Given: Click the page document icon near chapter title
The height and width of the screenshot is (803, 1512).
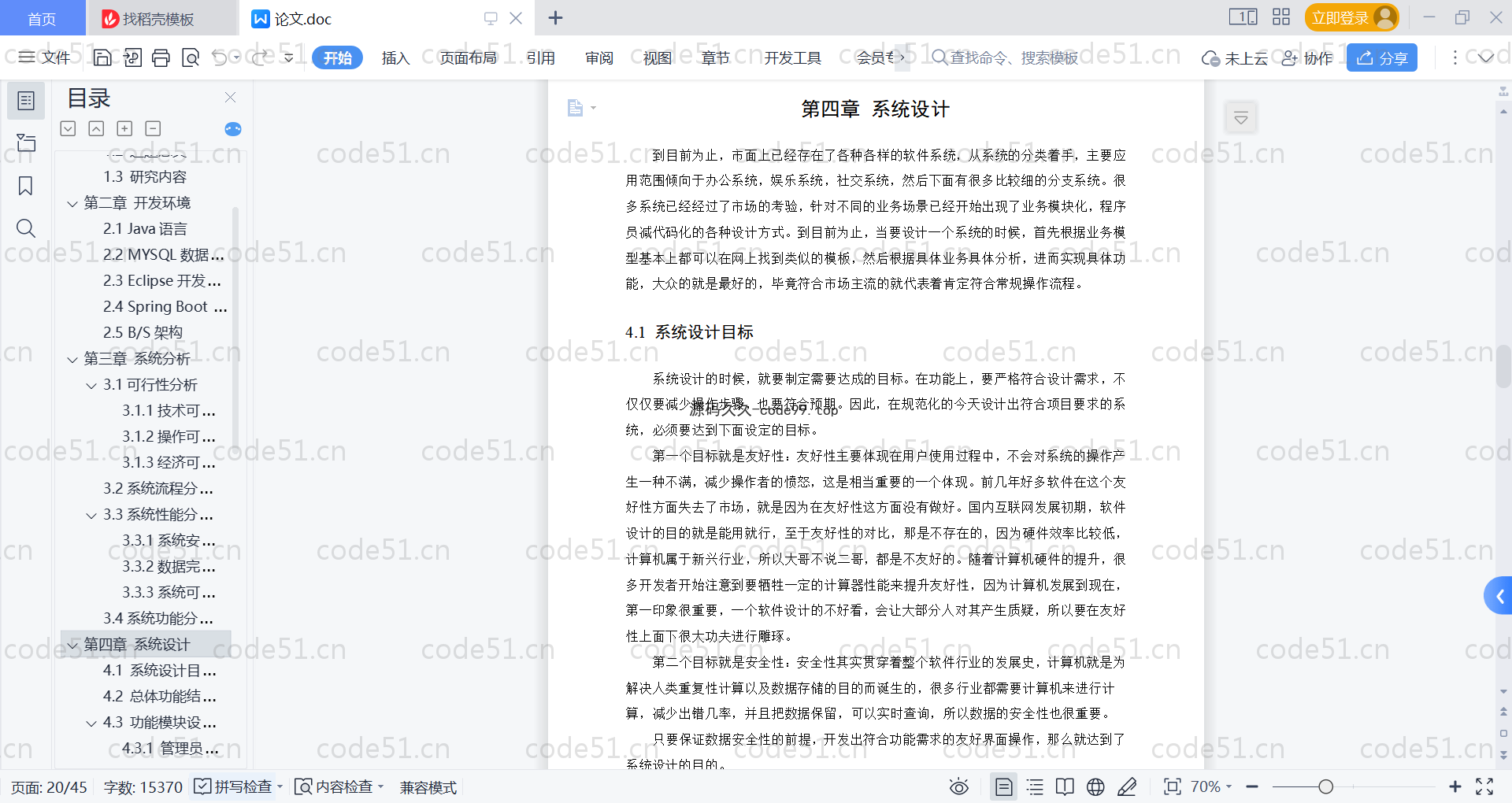Looking at the screenshot, I should pyautogui.click(x=576, y=108).
